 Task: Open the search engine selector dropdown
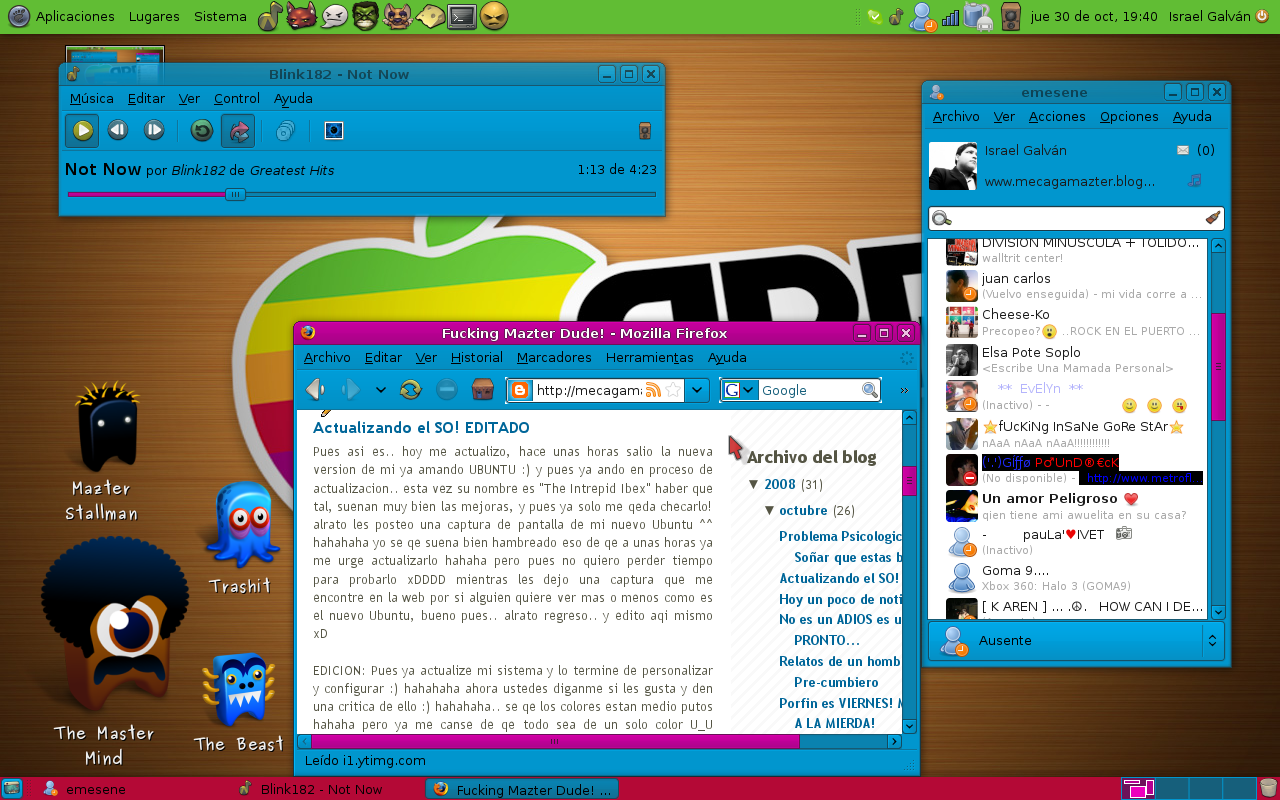(740, 390)
